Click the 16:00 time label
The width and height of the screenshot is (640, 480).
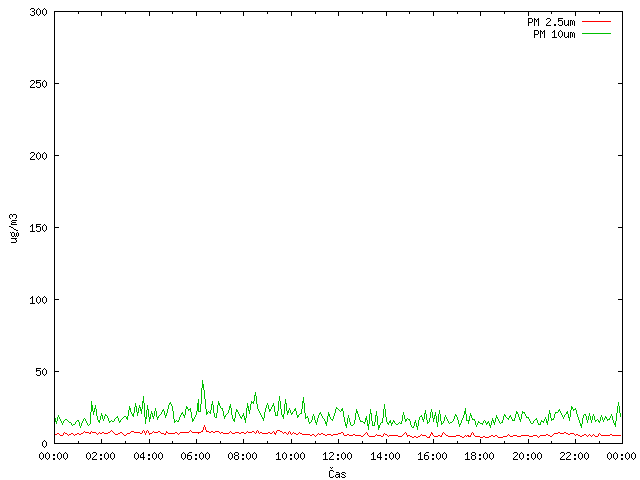[x=432, y=456]
